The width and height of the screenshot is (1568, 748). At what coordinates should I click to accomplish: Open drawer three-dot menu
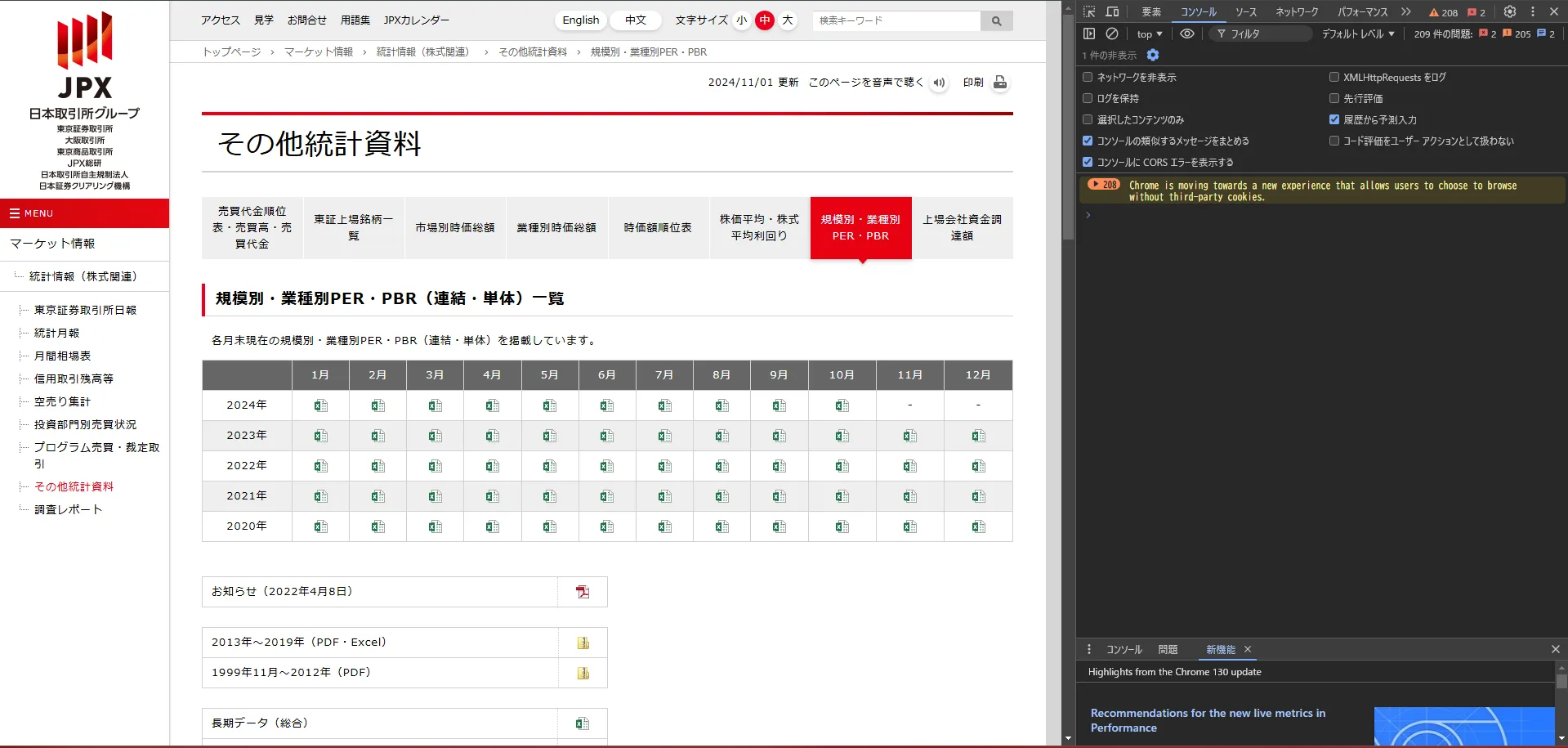1089,649
